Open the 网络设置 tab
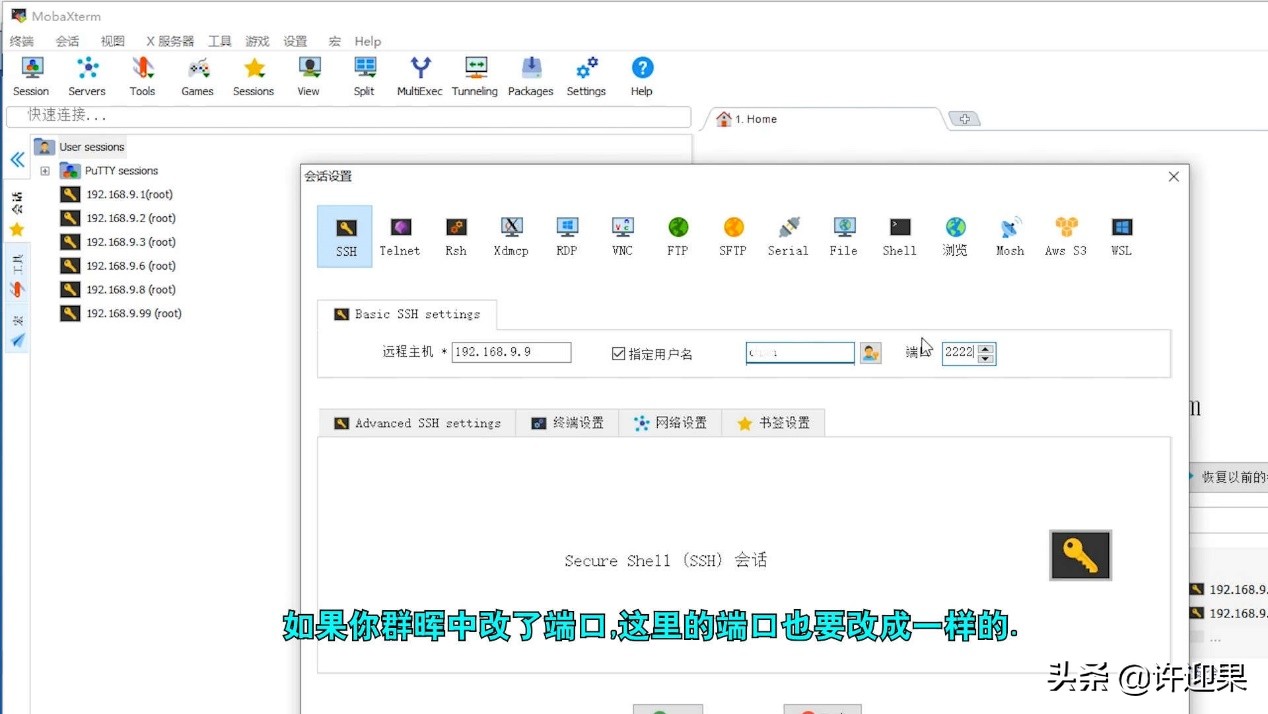This screenshot has height=714, width=1268. click(x=670, y=422)
